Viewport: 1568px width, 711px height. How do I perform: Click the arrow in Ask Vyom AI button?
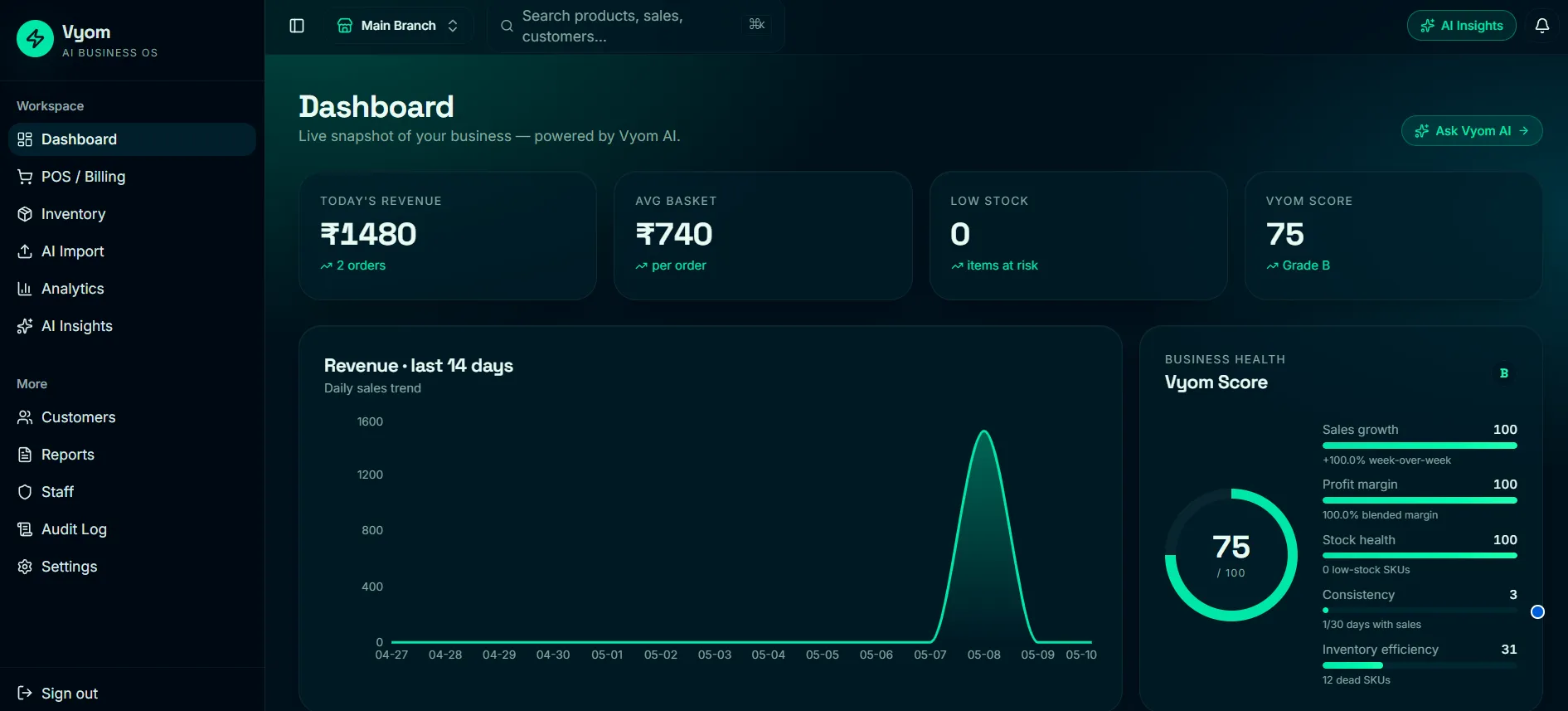click(x=1524, y=131)
